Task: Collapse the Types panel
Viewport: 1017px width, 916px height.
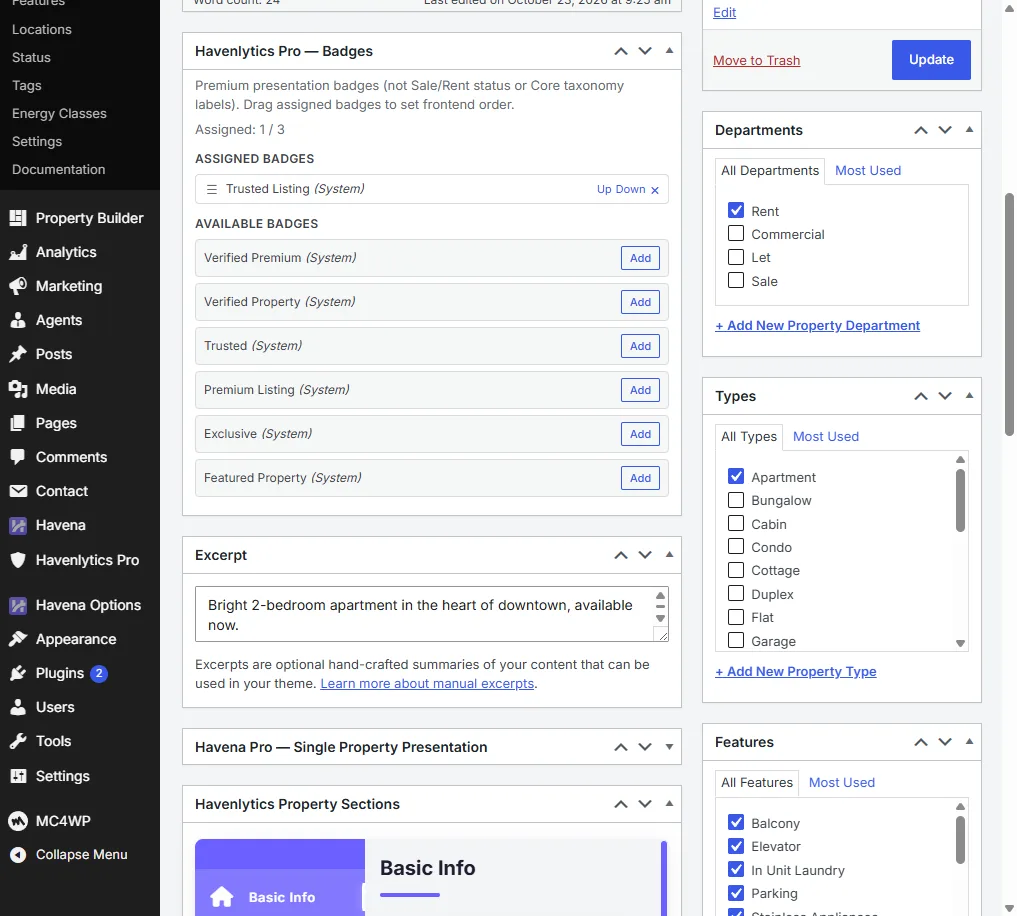Action: tap(970, 396)
